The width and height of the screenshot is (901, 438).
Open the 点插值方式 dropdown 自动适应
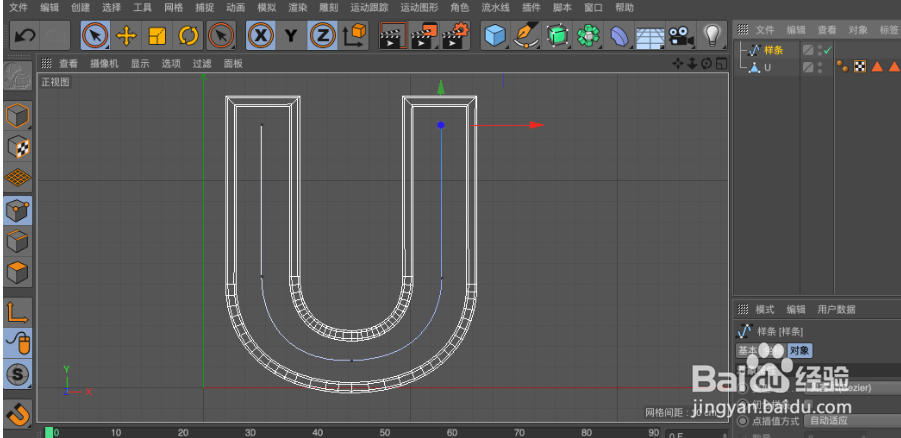pyautogui.click(x=852, y=421)
